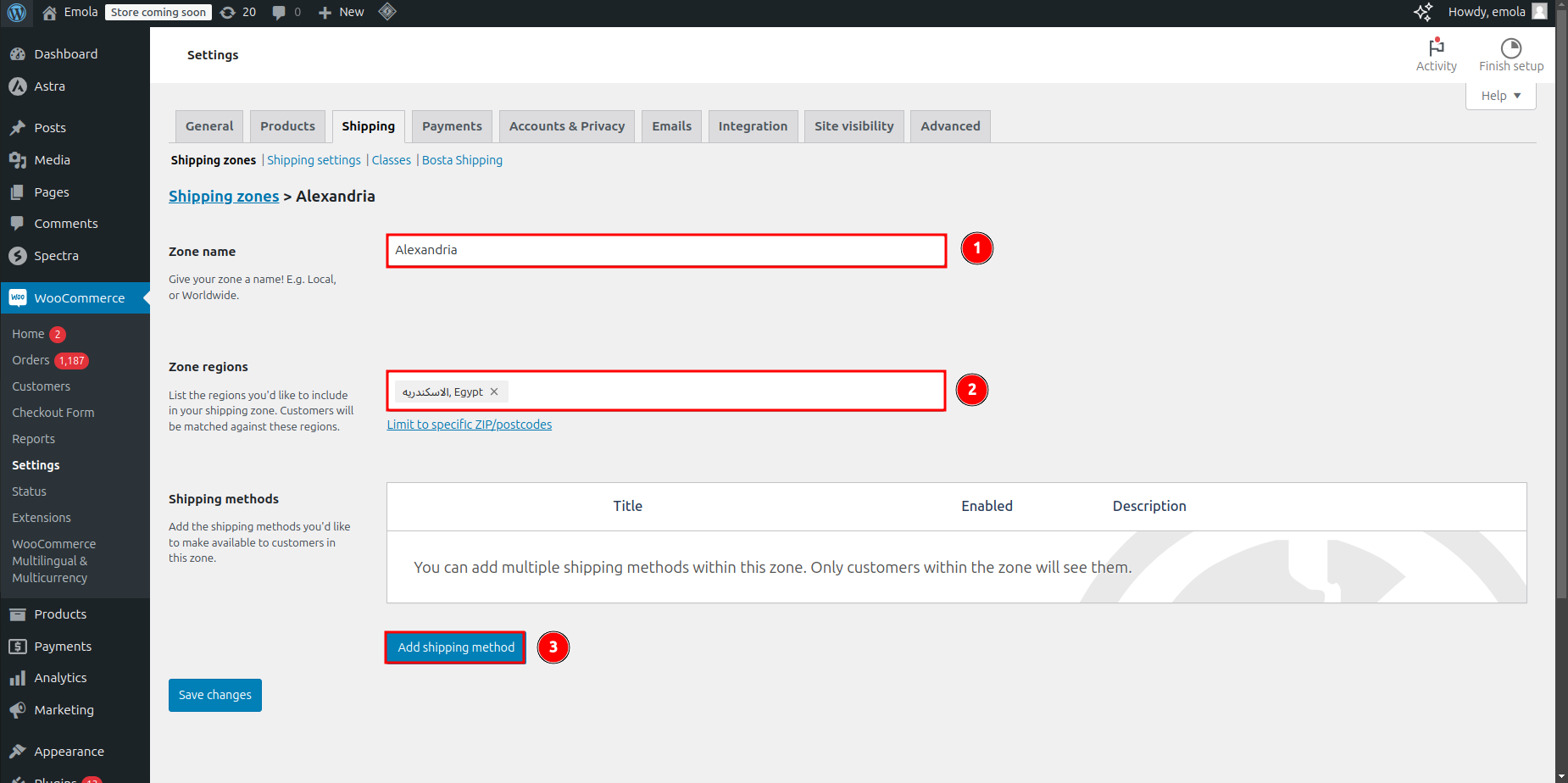
Task: Open the Emails settings tab
Action: coord(671,126)
